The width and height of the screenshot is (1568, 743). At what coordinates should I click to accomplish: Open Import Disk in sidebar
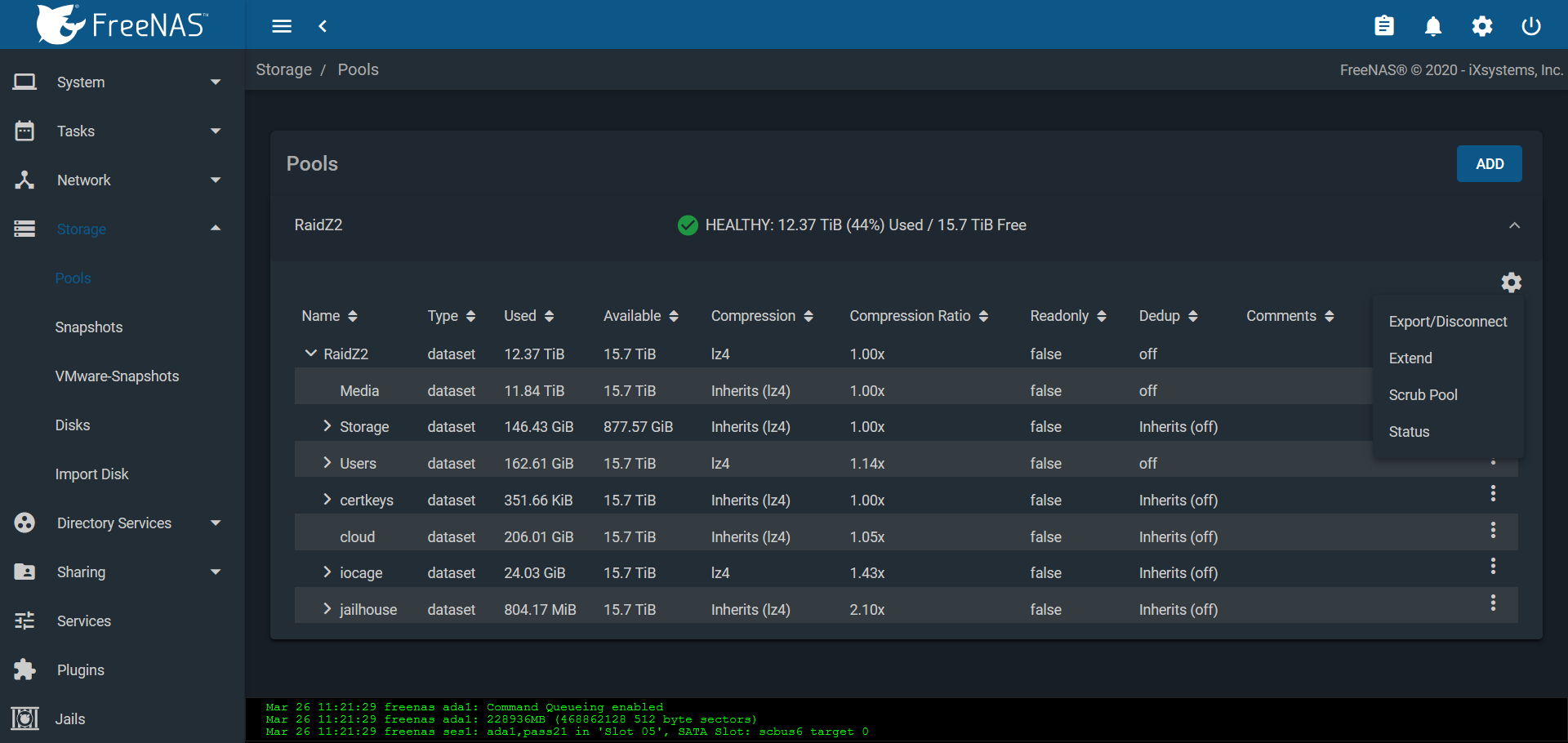(91, 474)
